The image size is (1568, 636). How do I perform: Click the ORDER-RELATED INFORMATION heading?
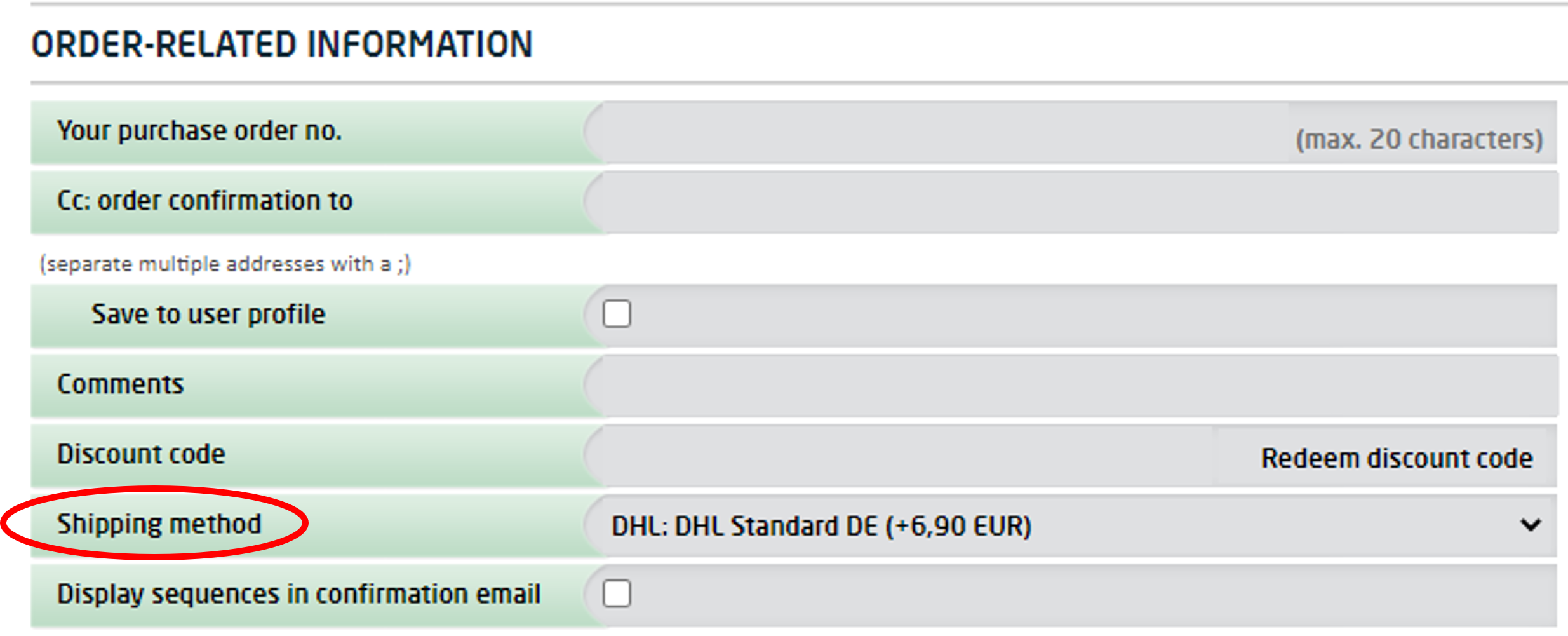[282, 44]
